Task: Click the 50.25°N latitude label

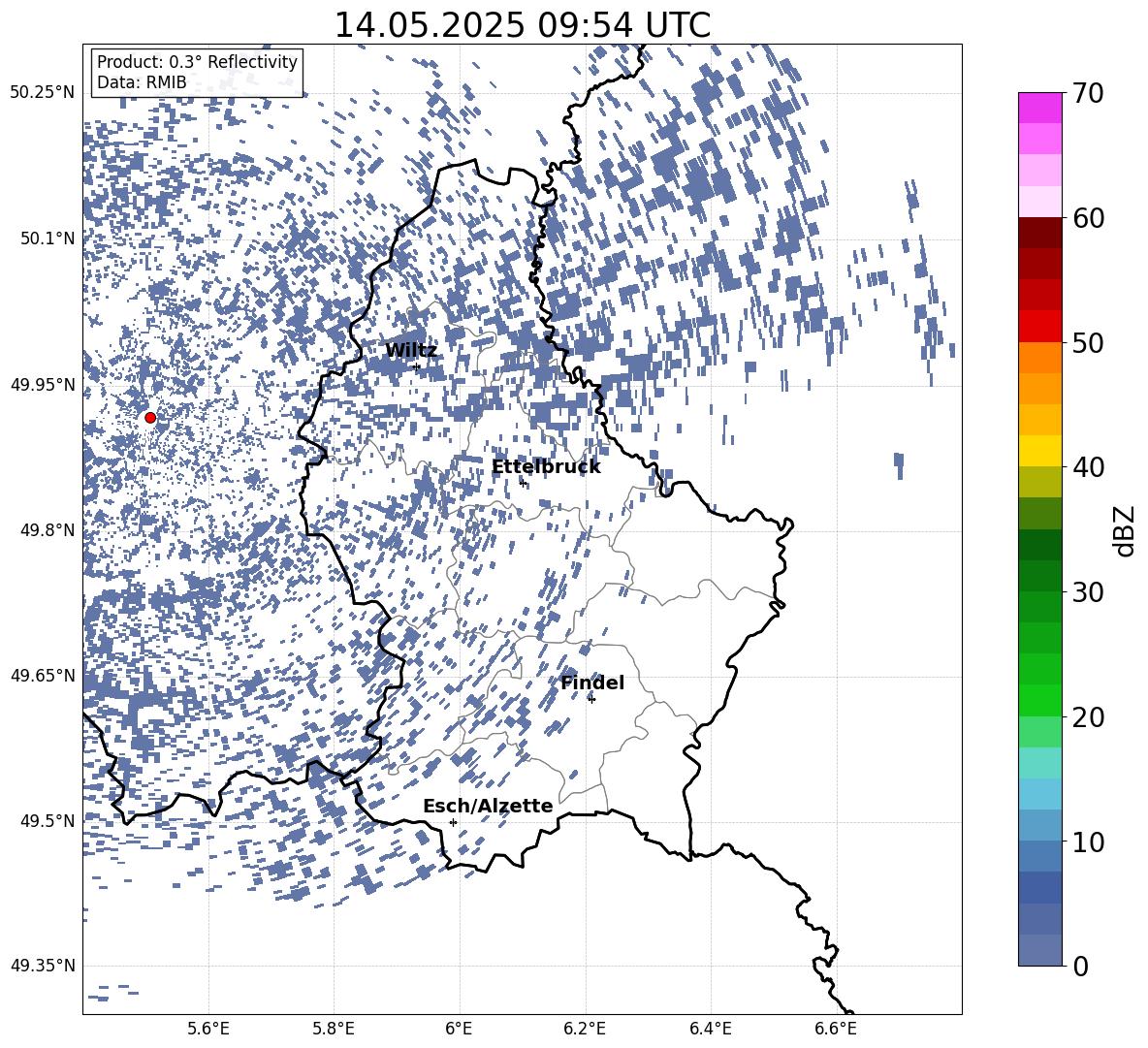Action: [x=43, y=93]
